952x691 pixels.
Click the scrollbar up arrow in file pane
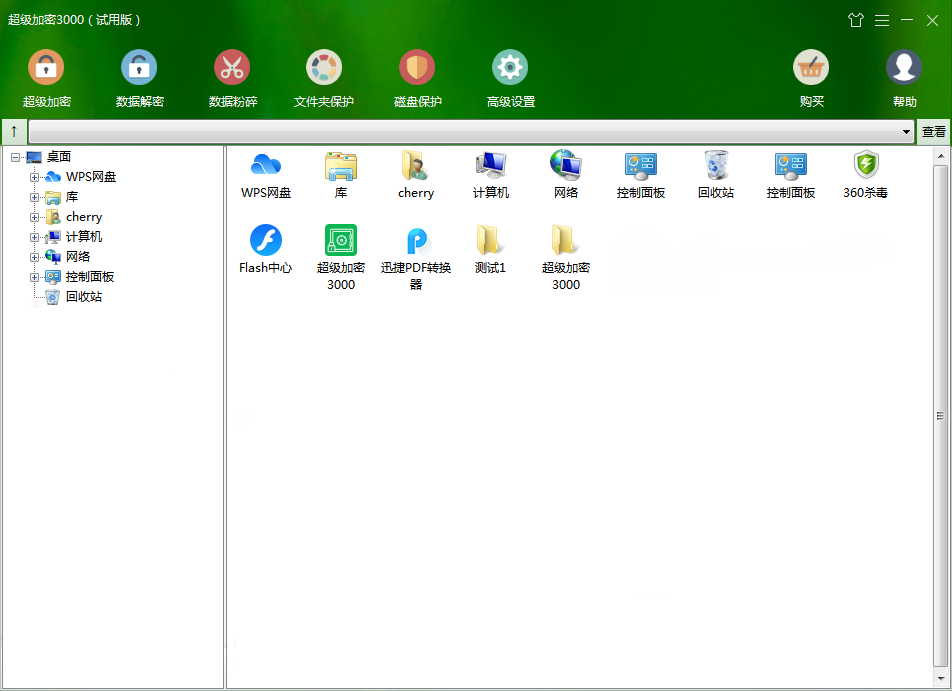[940, 156]
